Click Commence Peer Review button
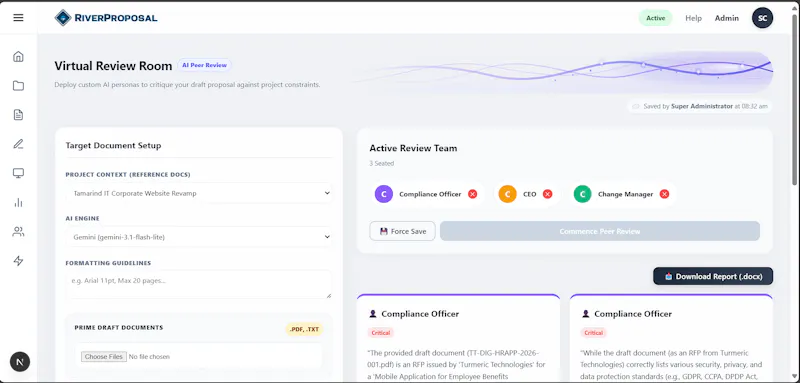The image size is (800, 383). (x=600, y=231)
